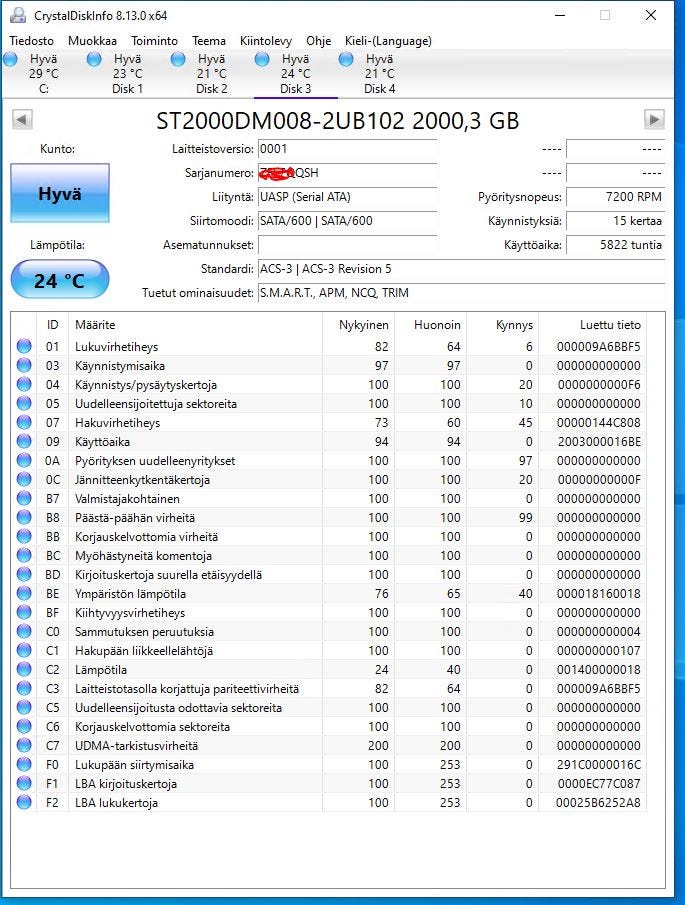Click the Luettu tieto column header

pos(593,325)
